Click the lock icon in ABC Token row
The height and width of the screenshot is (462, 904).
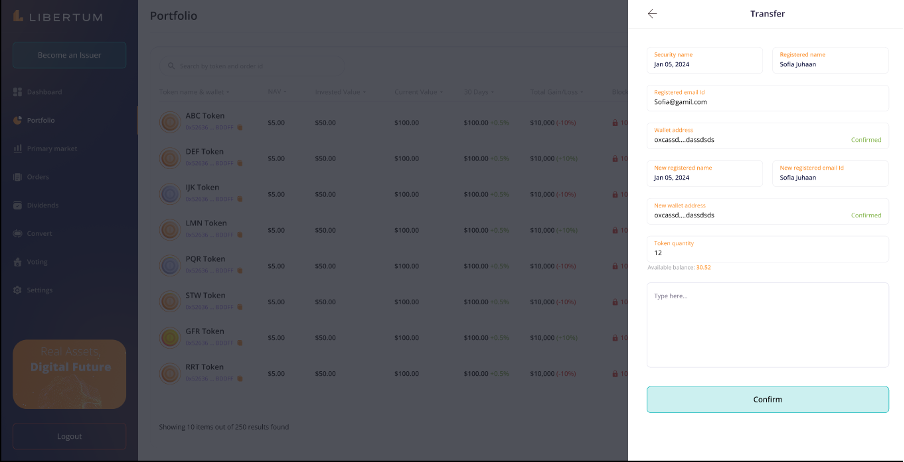click(615, 123)
